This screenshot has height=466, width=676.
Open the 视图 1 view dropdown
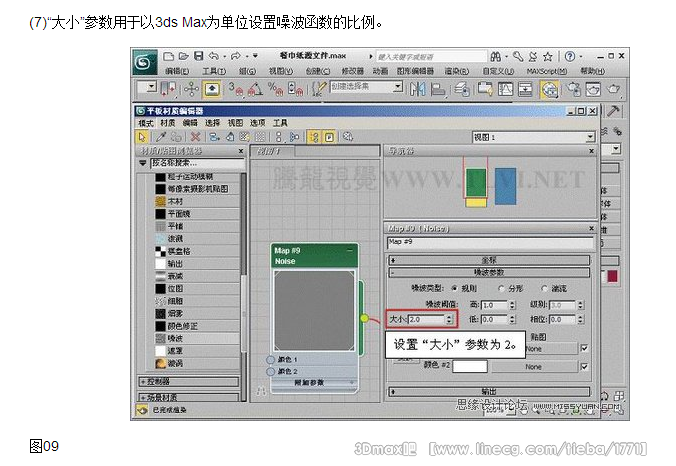point(590,138)
